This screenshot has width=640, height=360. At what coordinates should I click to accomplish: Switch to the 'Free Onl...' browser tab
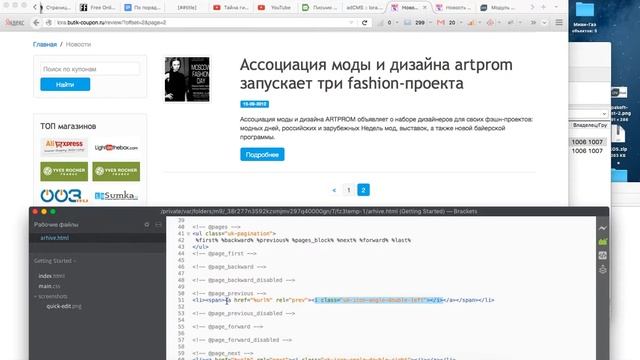pos(97,7)
